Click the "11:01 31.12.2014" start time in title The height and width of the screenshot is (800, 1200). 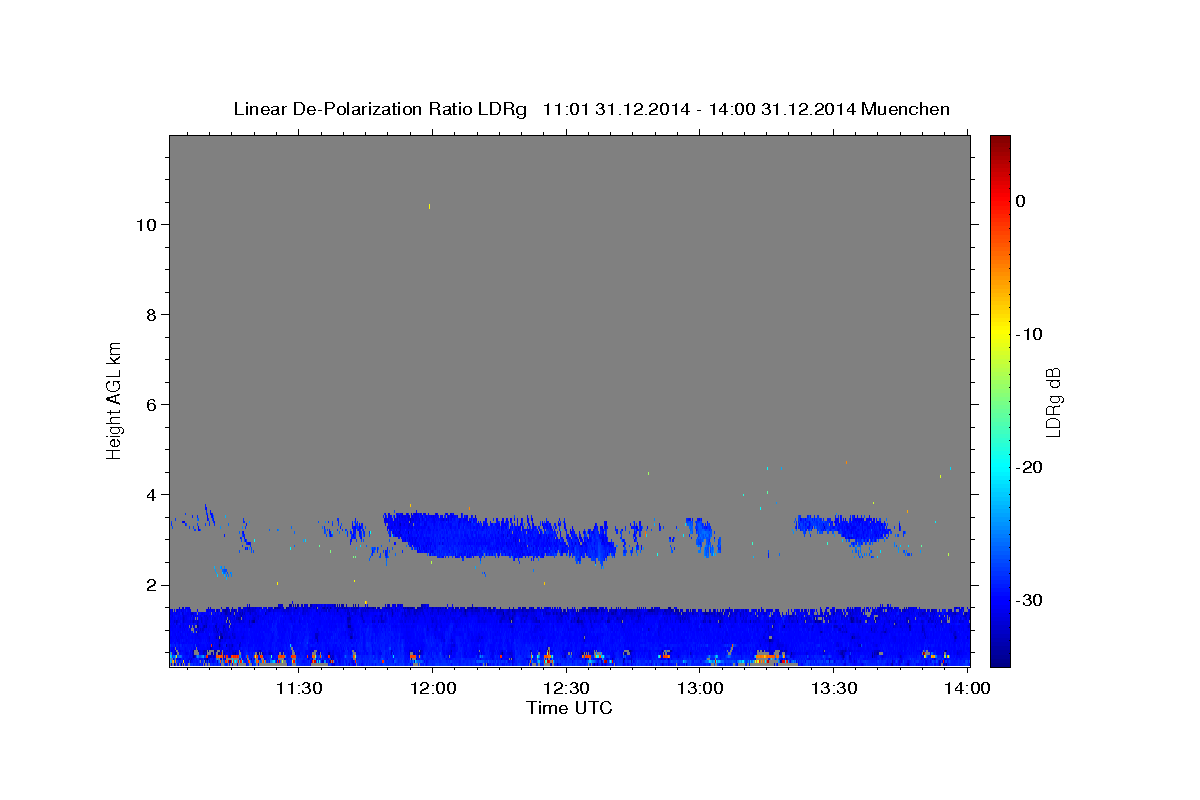(x=616, y=109)
